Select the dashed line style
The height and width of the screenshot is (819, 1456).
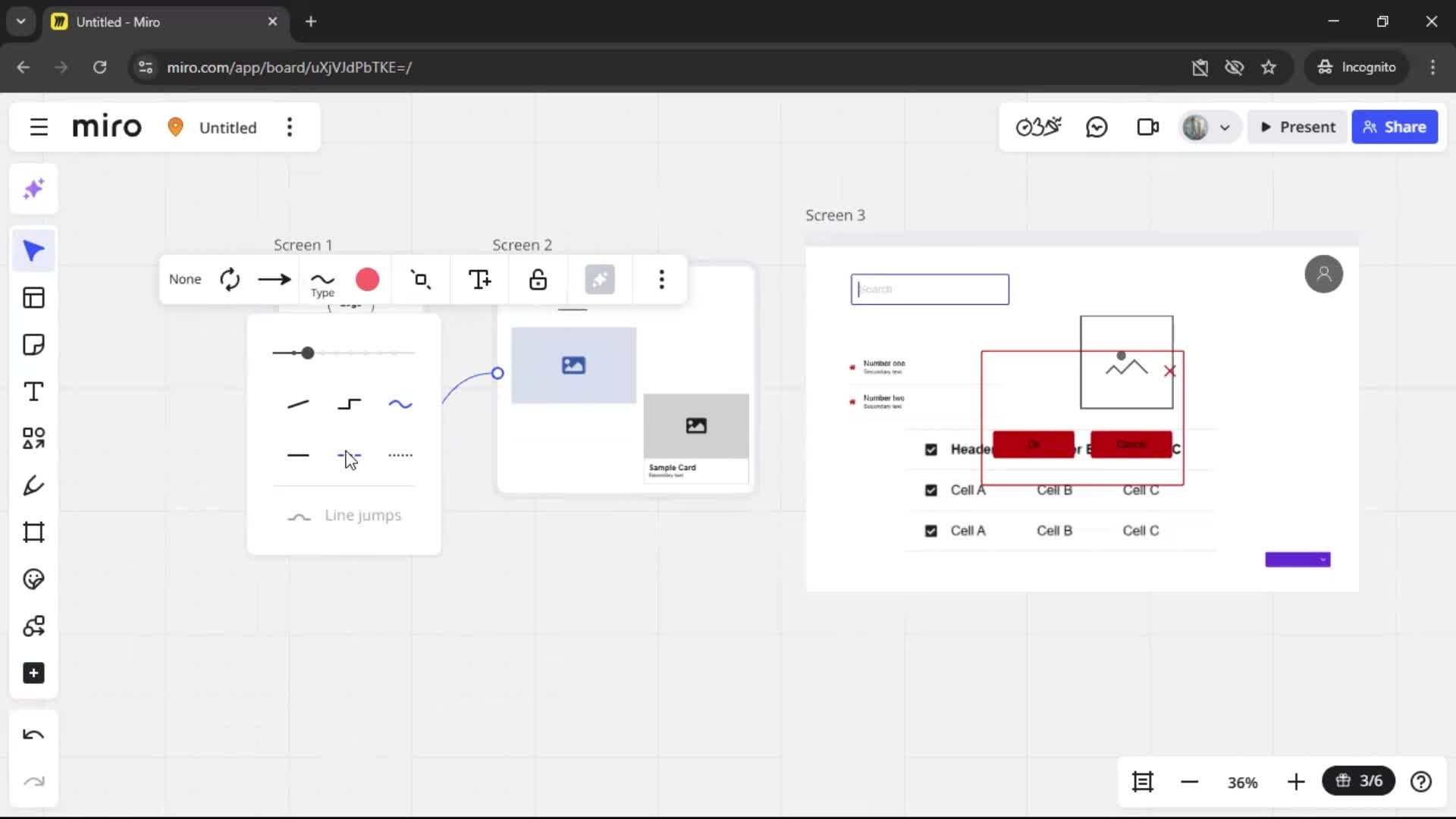(349, 455)
